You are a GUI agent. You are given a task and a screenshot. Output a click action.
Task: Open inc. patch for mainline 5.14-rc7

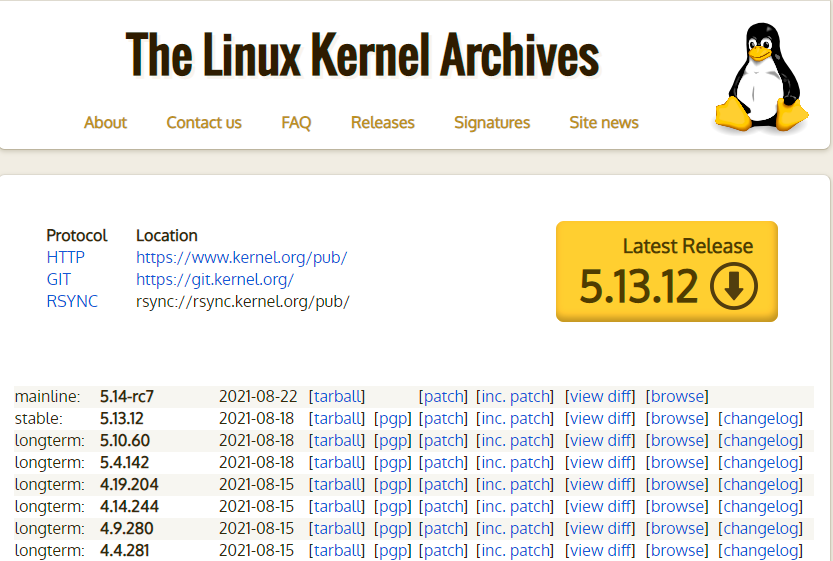(x=515, y=396)
